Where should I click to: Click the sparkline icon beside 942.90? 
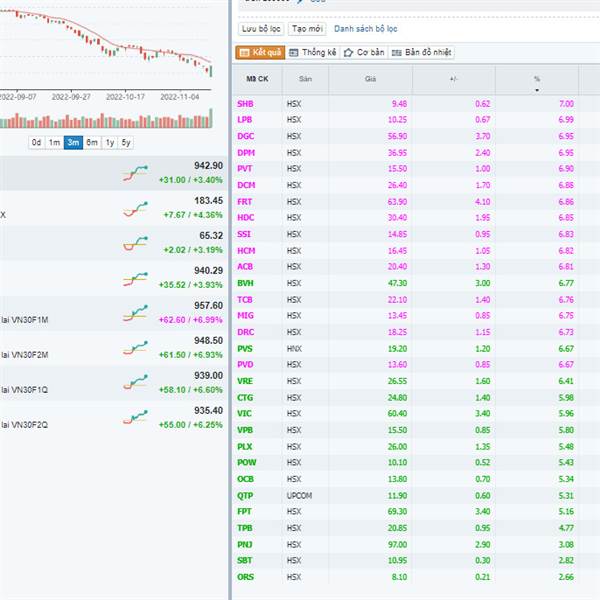point(135,173)
